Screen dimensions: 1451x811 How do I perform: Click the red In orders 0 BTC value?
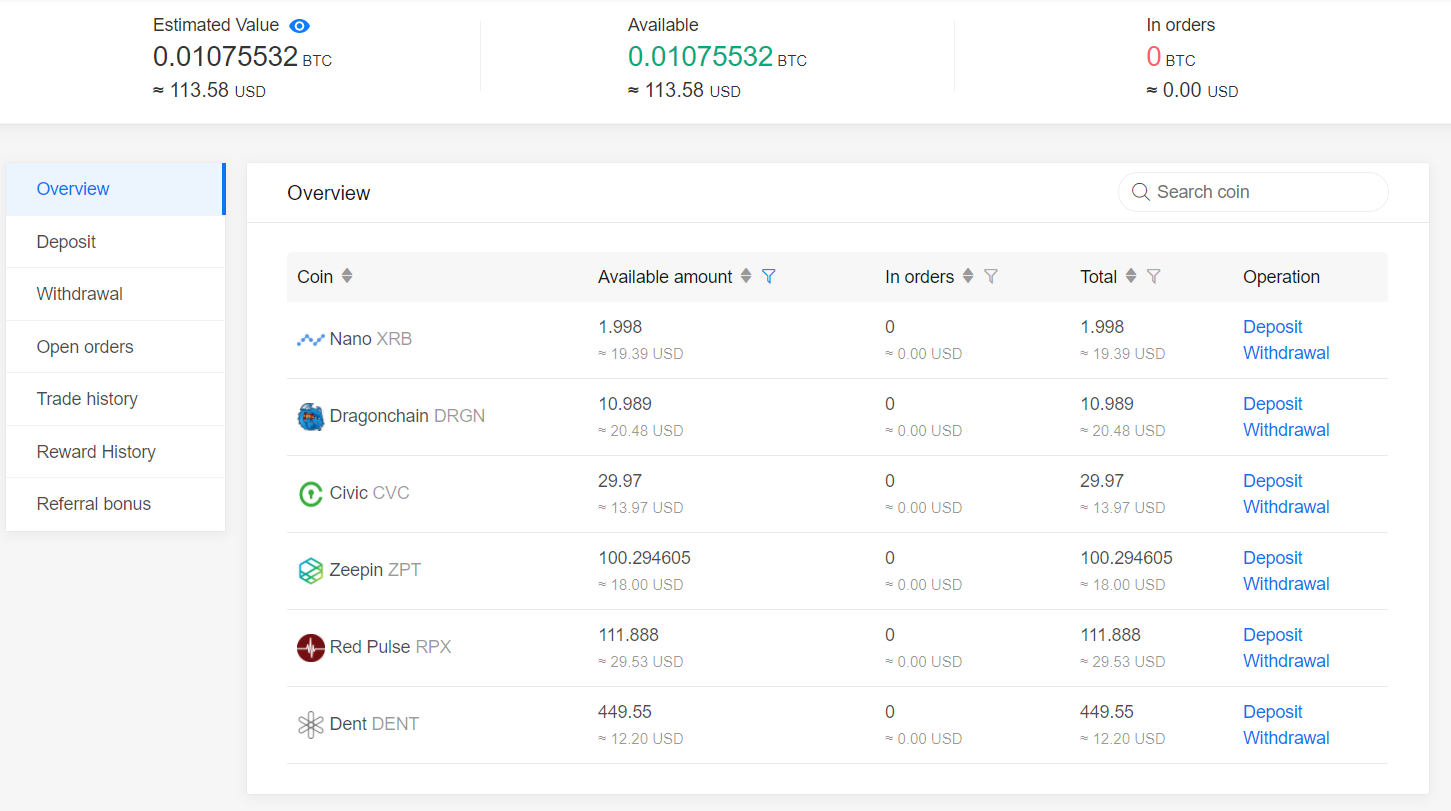click(1170, 57)
